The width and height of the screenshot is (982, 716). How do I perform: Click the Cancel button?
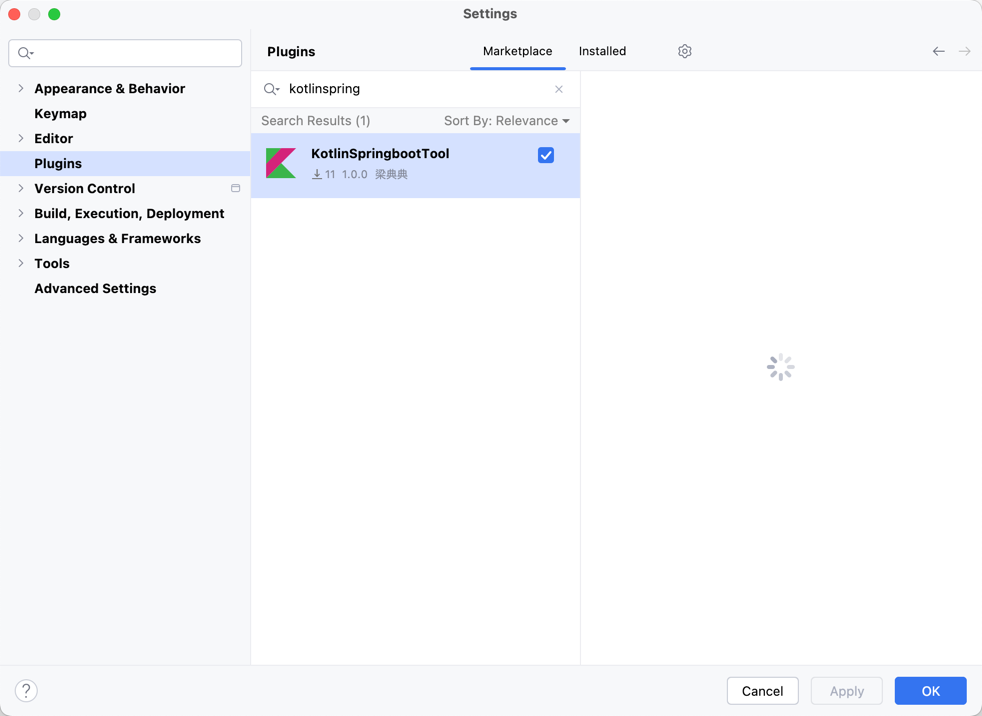point(762,691)
